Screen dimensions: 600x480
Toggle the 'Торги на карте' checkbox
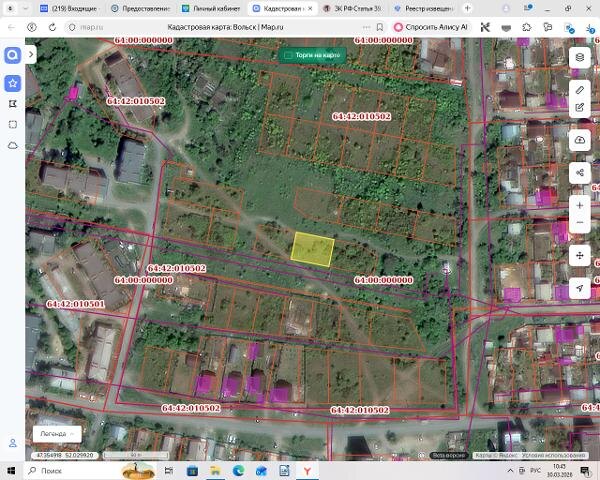pos(288,56)
